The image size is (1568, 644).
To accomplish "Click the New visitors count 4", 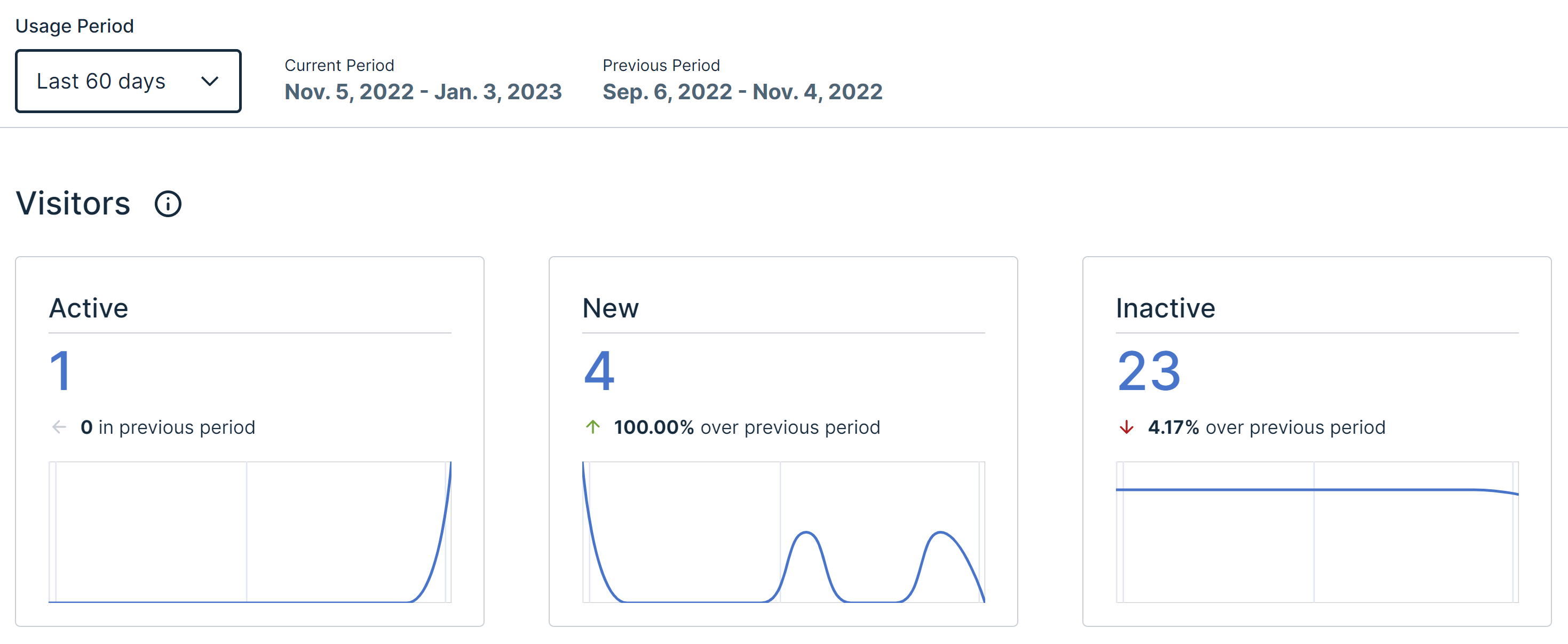I will [599, 370].
